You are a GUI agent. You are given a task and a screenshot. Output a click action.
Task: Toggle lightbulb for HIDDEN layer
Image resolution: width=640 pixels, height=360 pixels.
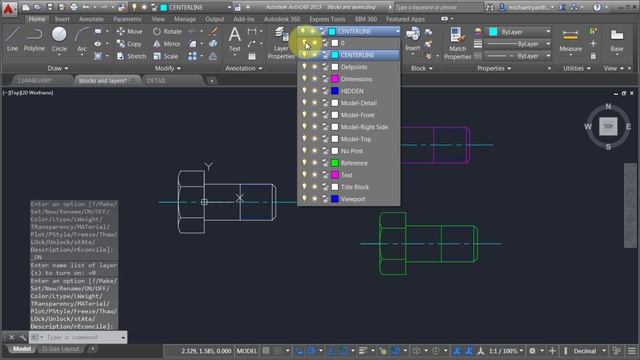(304, 91)
